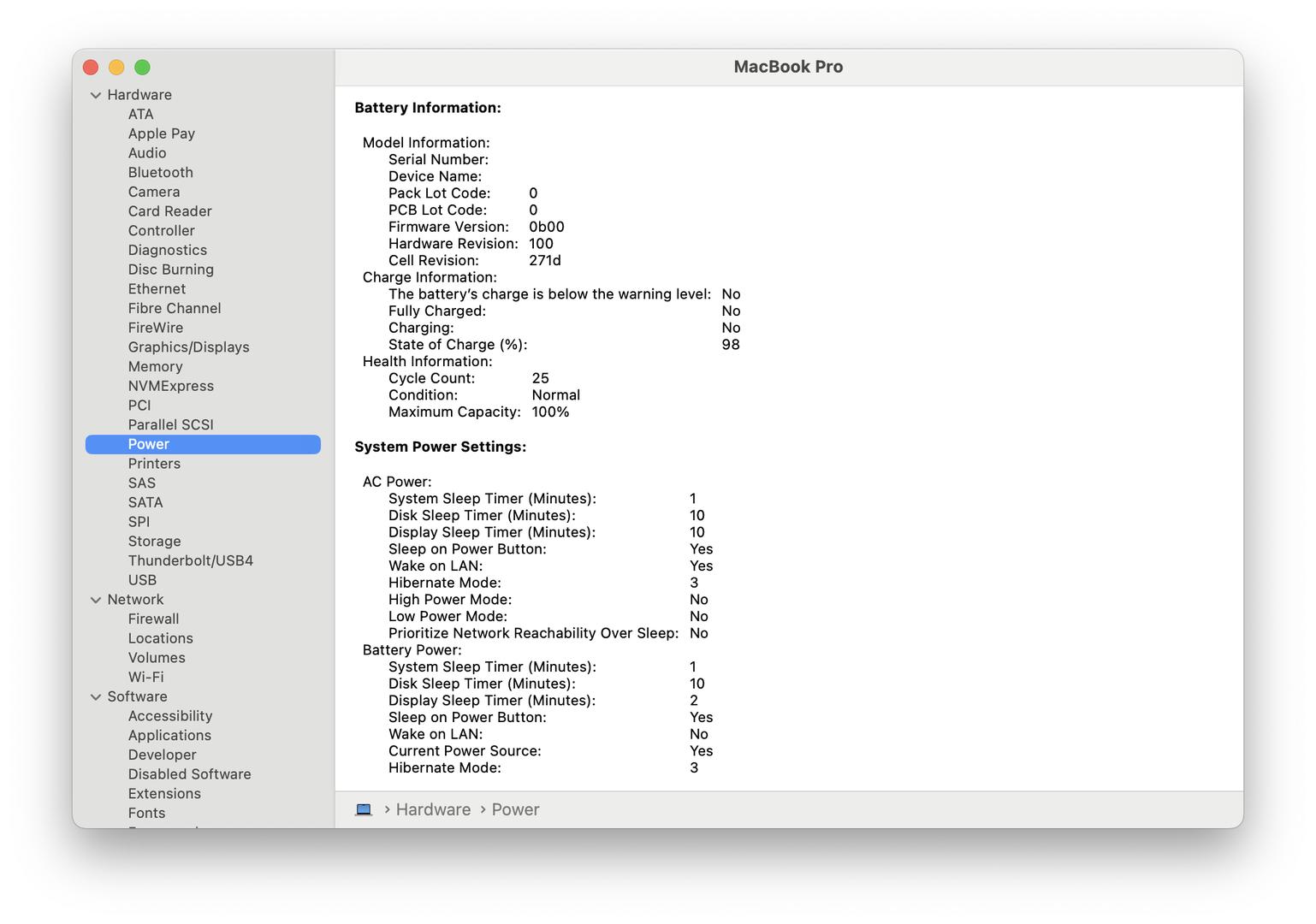Select Camera in the sidebar
This screenshot has height=924, width=1316.
(x=154, y=192)
